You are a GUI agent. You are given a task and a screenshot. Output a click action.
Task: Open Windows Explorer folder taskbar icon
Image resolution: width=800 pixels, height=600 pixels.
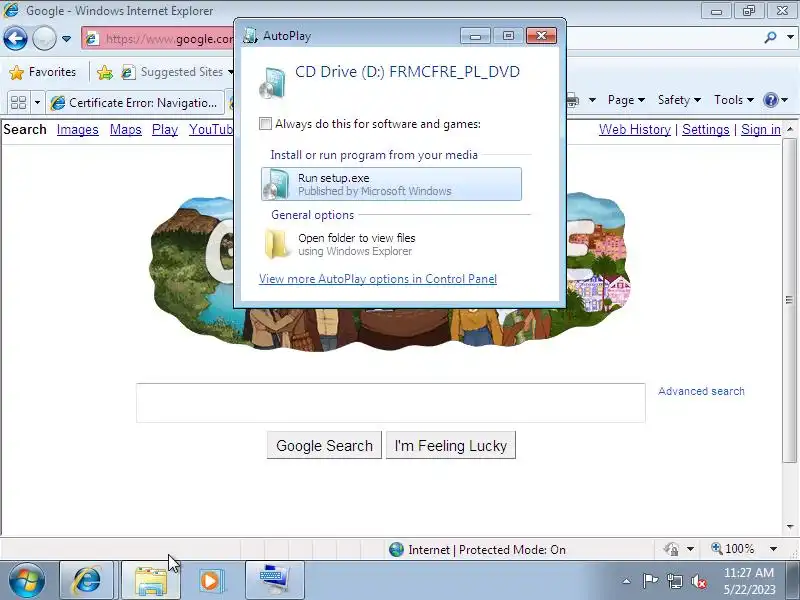pyautogui.click(x=151, y=581)
